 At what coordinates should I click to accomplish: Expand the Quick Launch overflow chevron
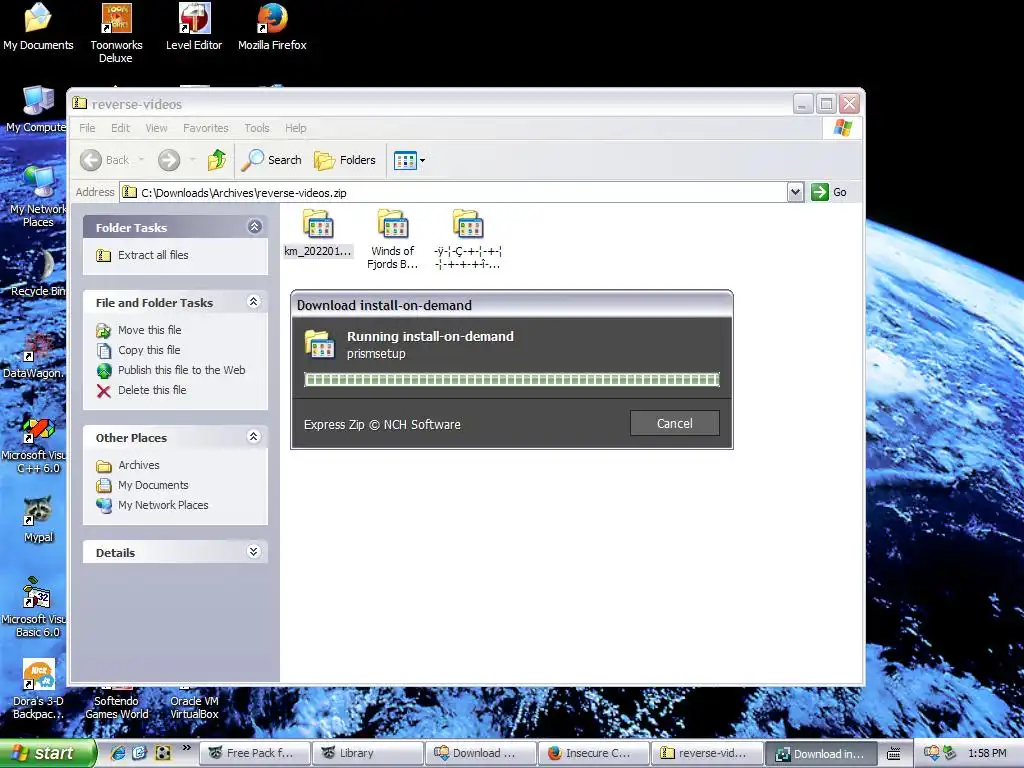click(187, 748)
